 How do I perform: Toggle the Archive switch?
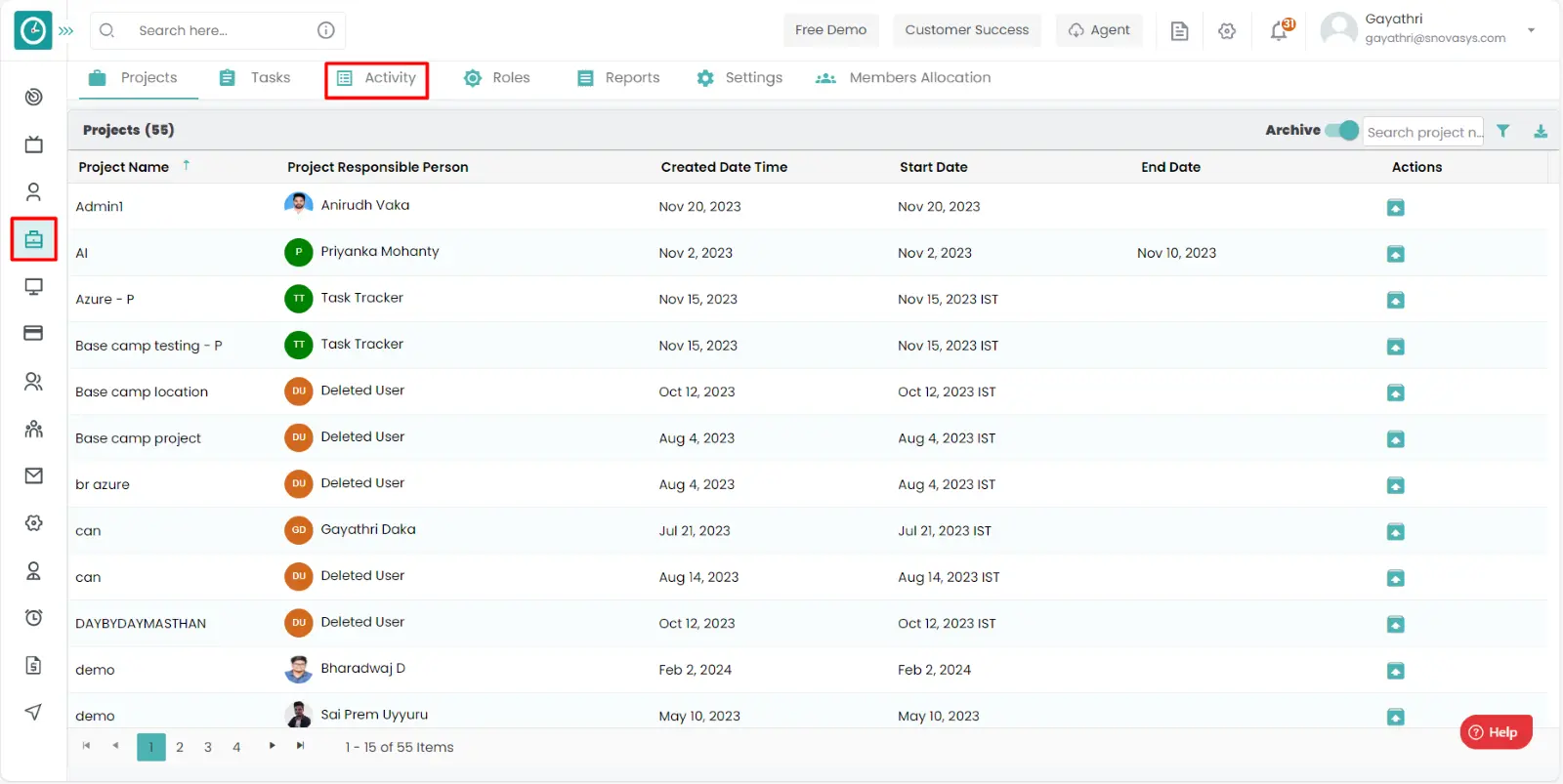1342,130
